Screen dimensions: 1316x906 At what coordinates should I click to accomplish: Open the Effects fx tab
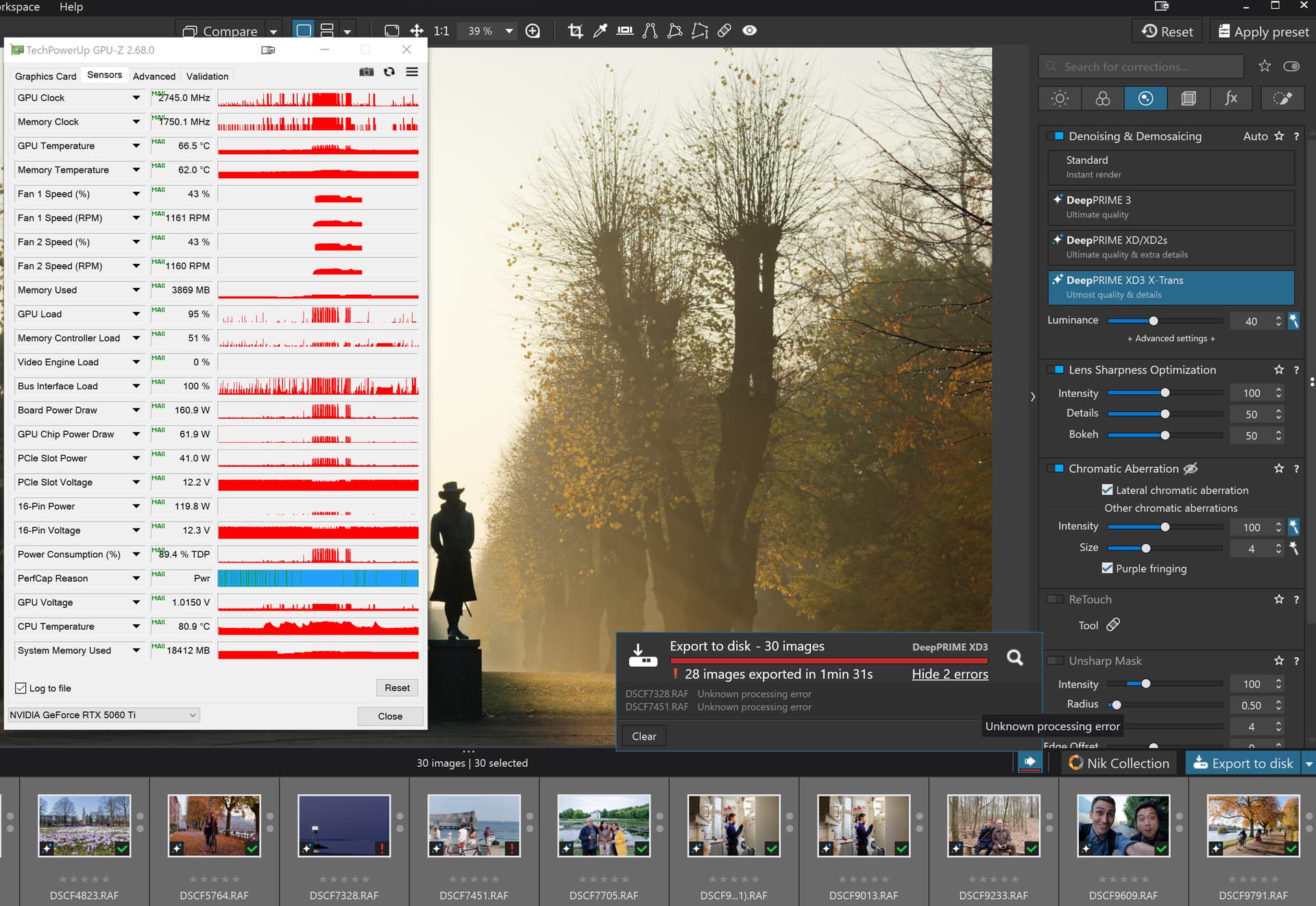(x=1231, y=99)
